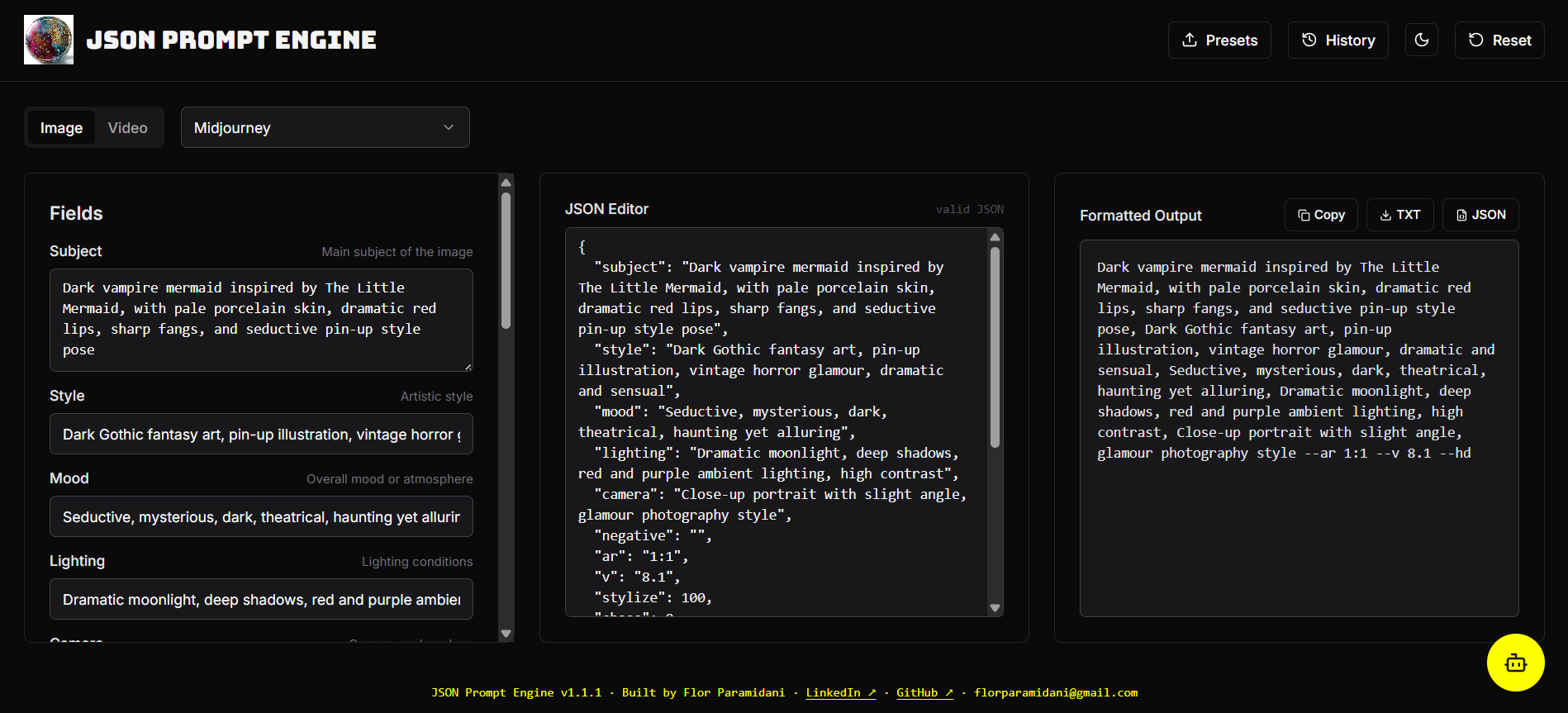1568x713 pixels.
Task: Open the Presets menu
Action: coord(1219,40)
